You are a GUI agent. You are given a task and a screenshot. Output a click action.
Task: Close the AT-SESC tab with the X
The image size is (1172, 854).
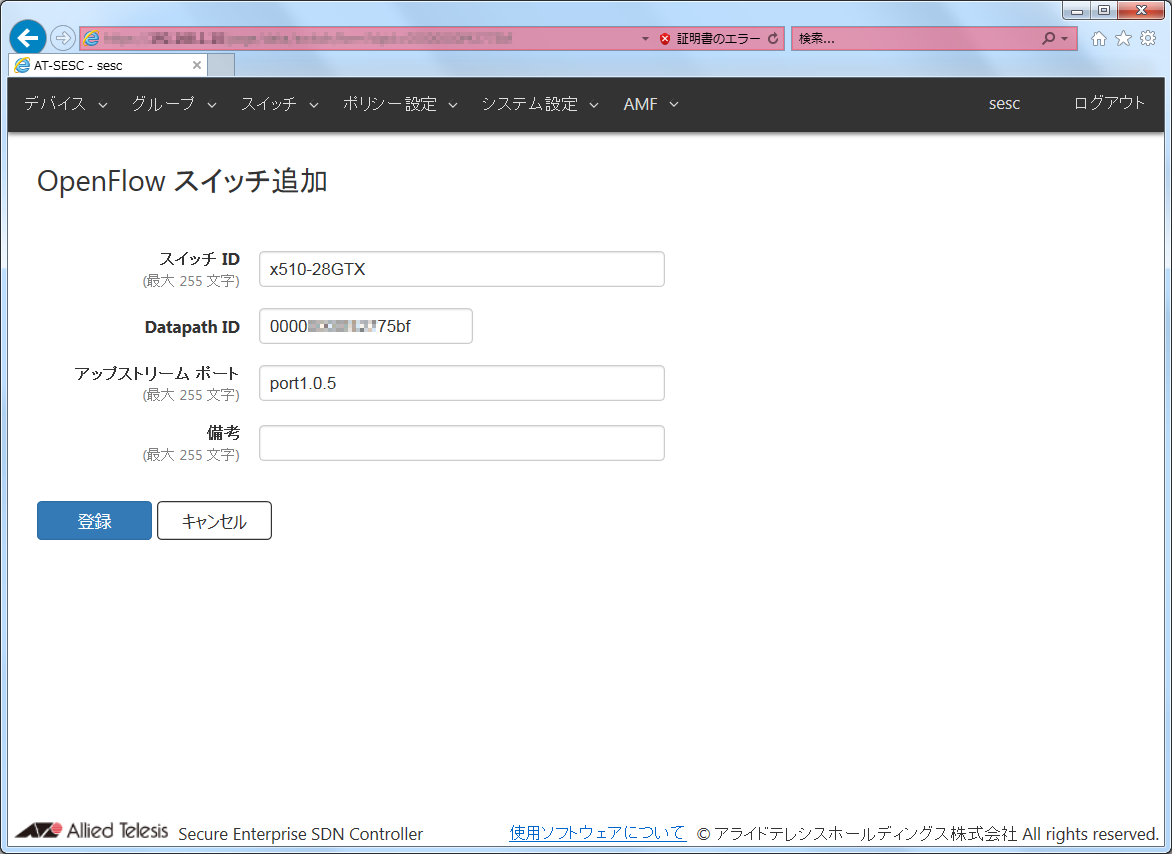[197, 65]
